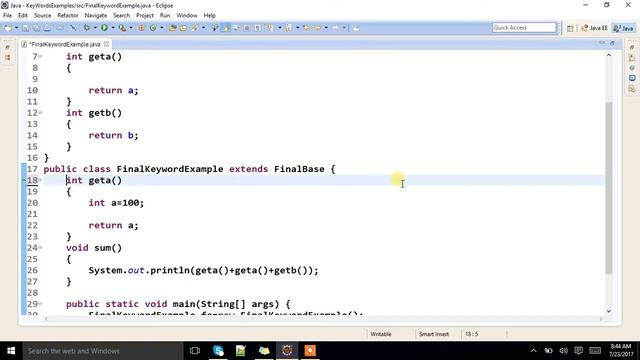Click the Save toolbar icon
Viewport: 640px width, 360px height.
click(x=26, y=28)
